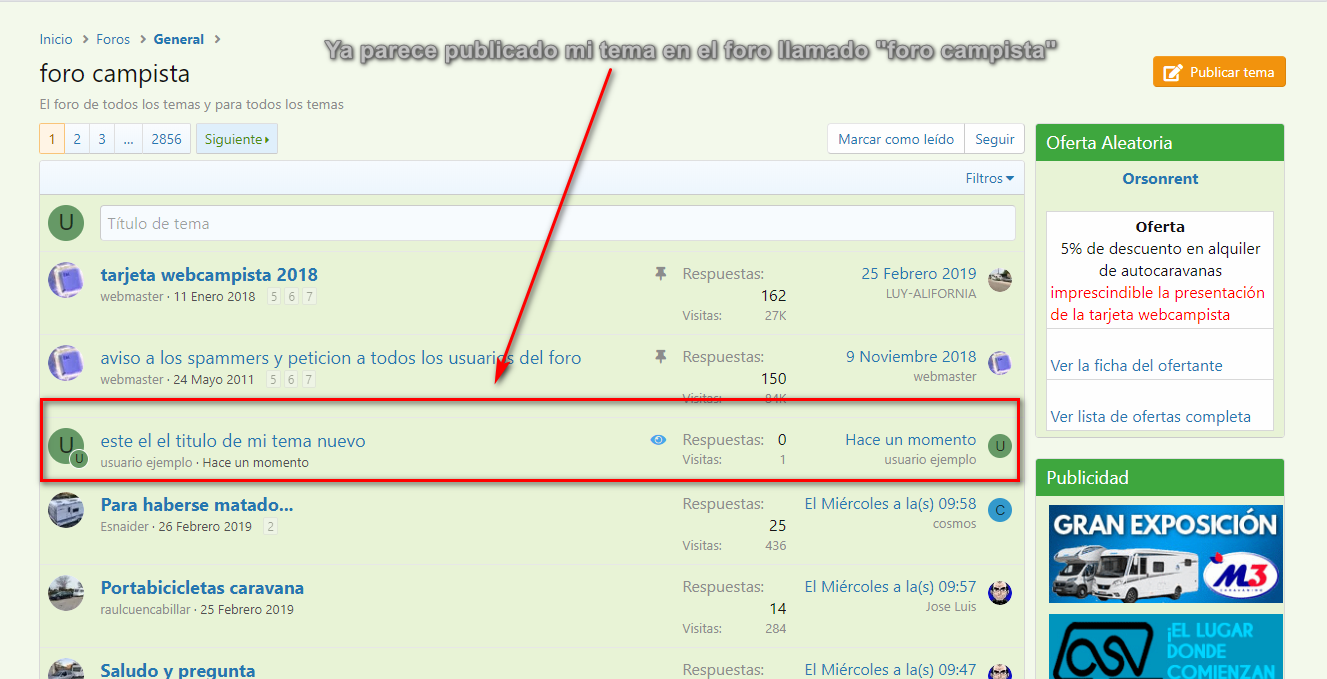Screen dimensions: 1327x679
Task: Open cosmos user profile link
Action: [955, 524]
